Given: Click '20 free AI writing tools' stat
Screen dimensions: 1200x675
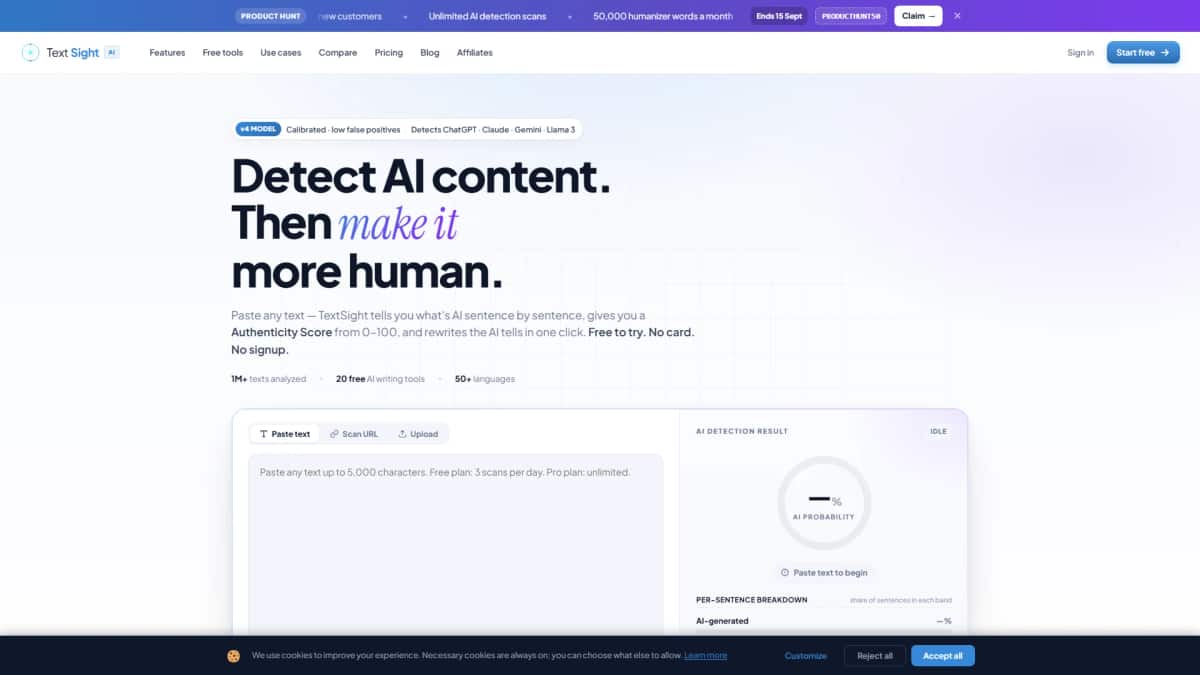Looking at the screenshot, I should [x=380, y=379].
